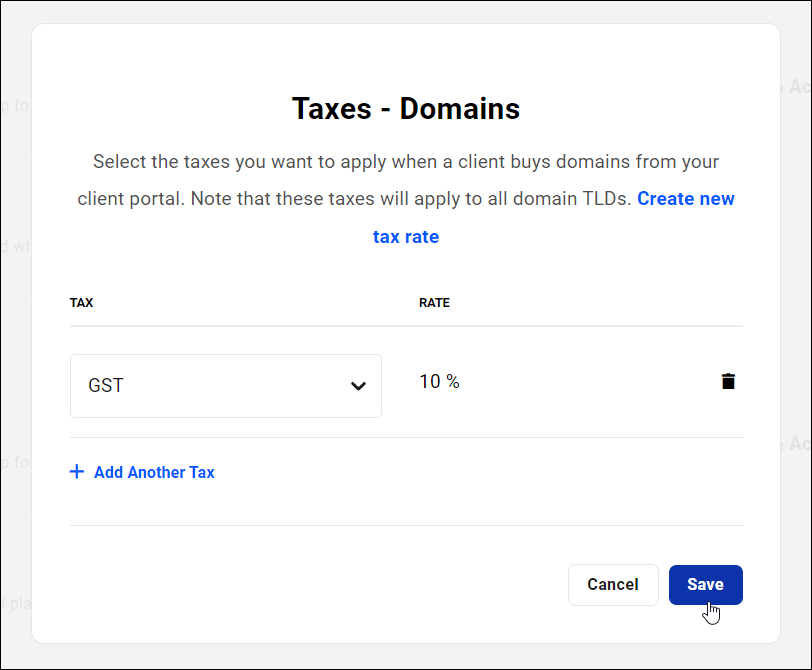Click the Taxes - Domains dialog title

pyautogui.click(x=405, y=109)
